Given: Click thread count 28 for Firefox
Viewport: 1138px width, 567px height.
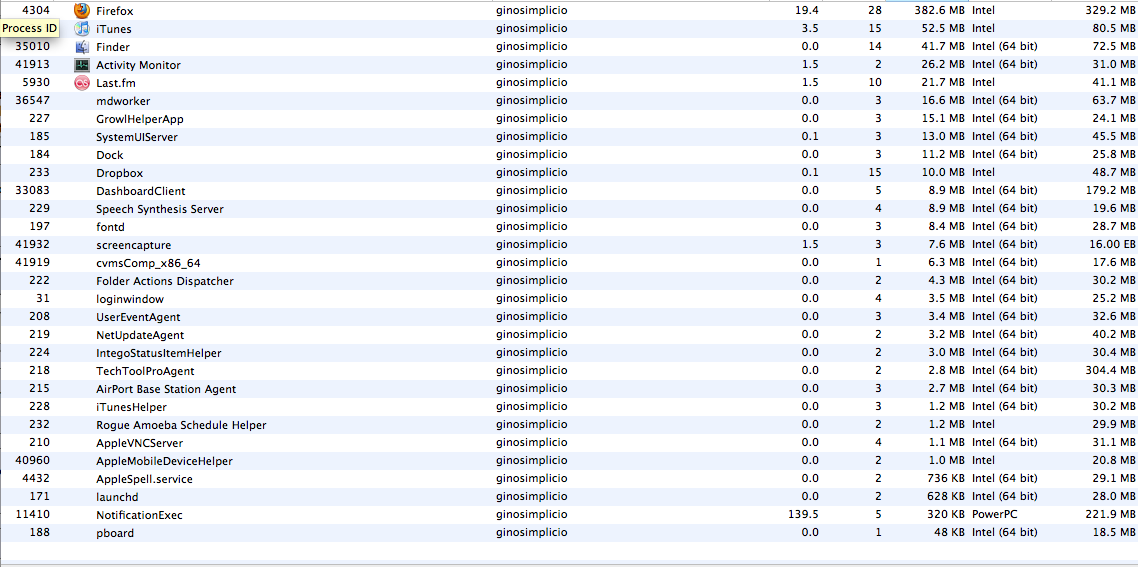Looking at the screenshot, I should [x=875, y=11].
